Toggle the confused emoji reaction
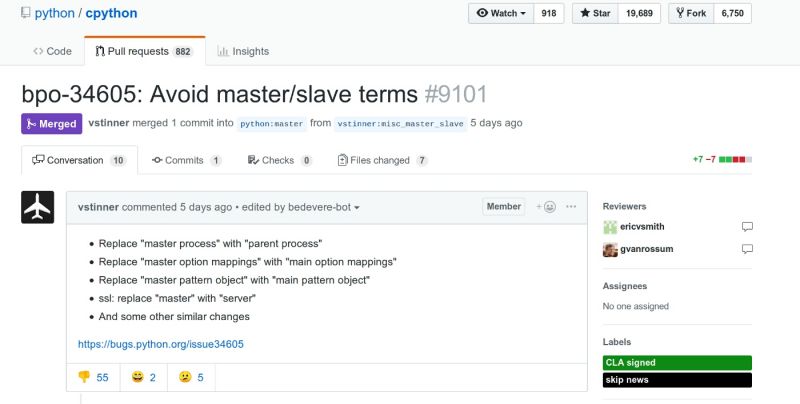Screen dimensions: 800x404 [x=191, y=377]
